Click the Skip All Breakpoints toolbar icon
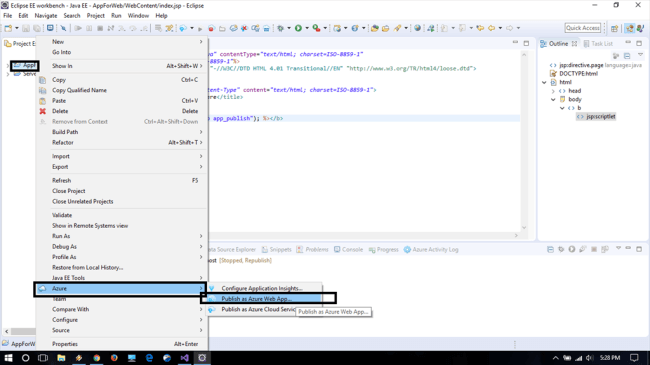650x365 pixels. point(63,28)
